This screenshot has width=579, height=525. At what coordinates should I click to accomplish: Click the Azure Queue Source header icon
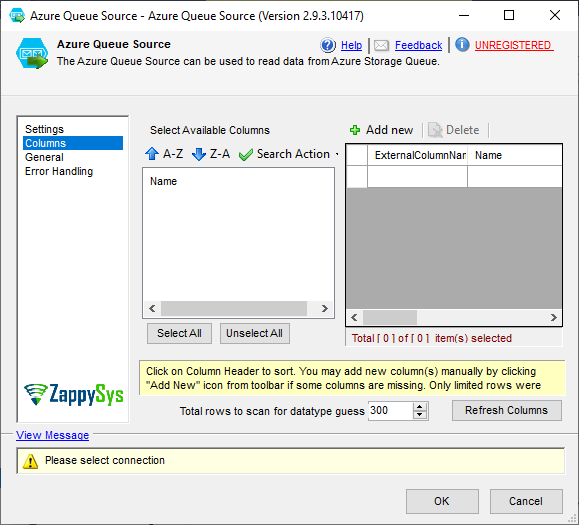(32, 53)
